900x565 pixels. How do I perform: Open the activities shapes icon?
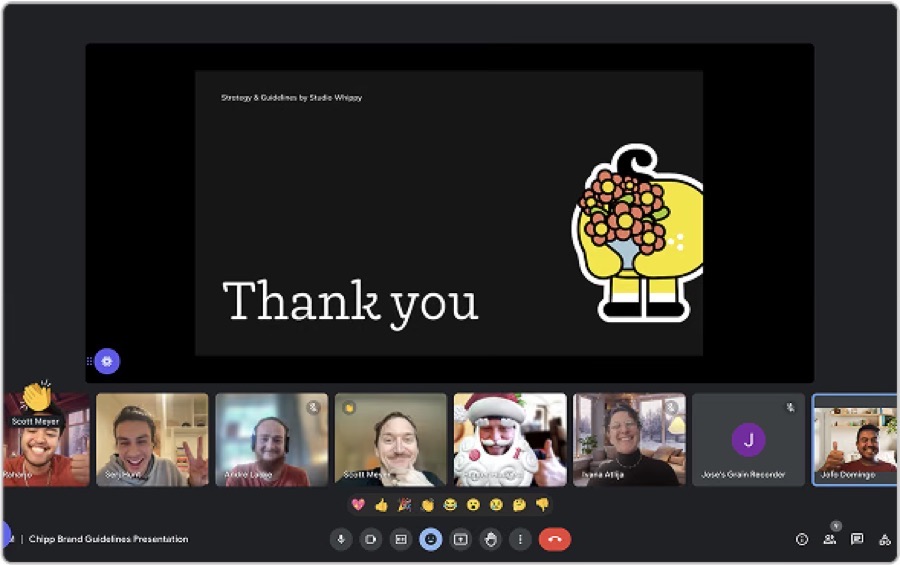pyautogui.click(x=885, y=539)
